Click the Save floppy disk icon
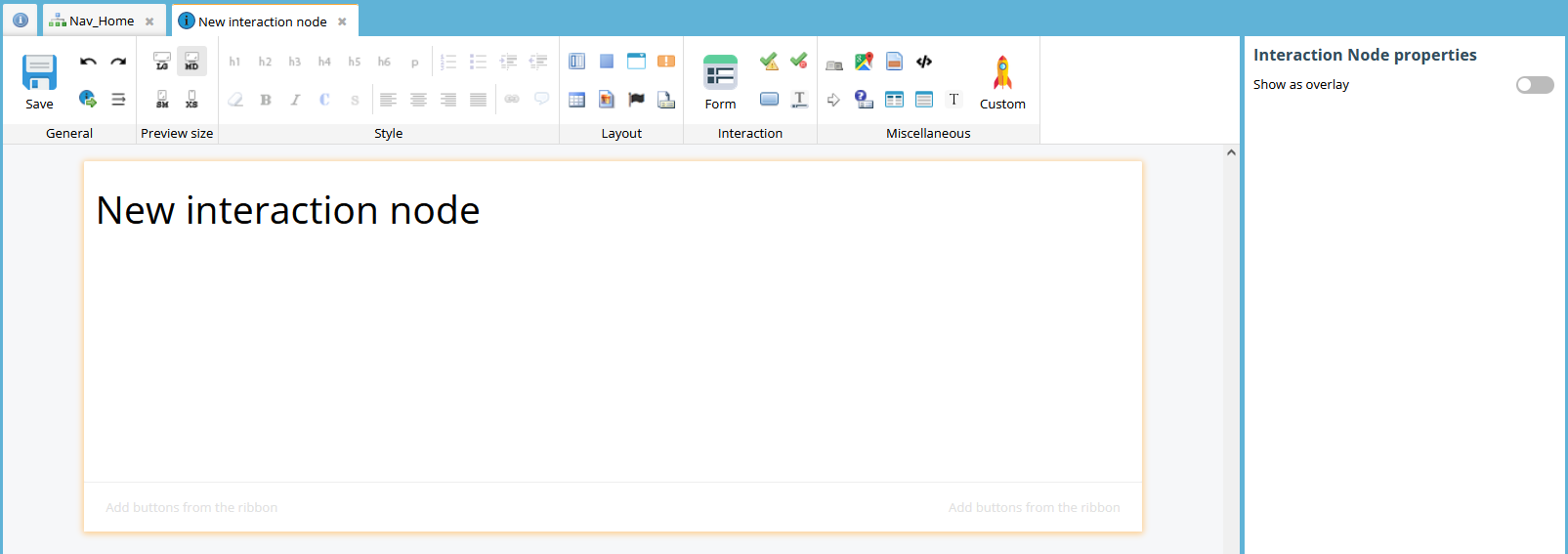 (39, 73)
